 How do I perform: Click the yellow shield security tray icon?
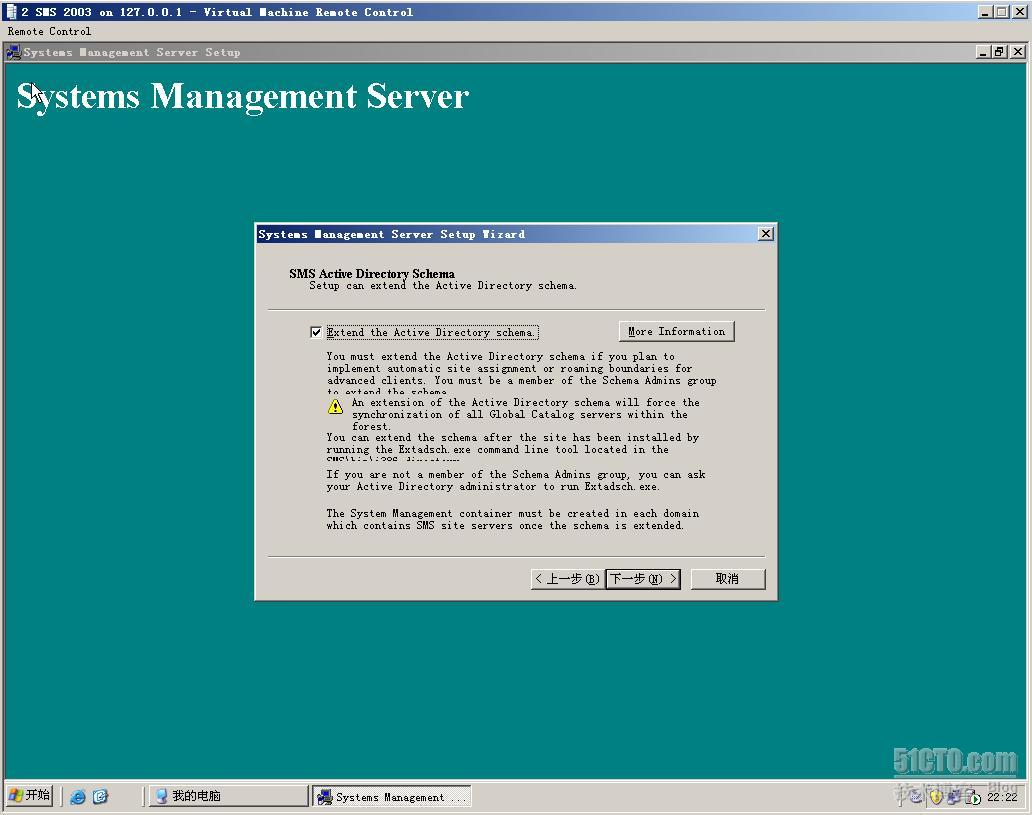pyautogui.click(x=935, y=798)
